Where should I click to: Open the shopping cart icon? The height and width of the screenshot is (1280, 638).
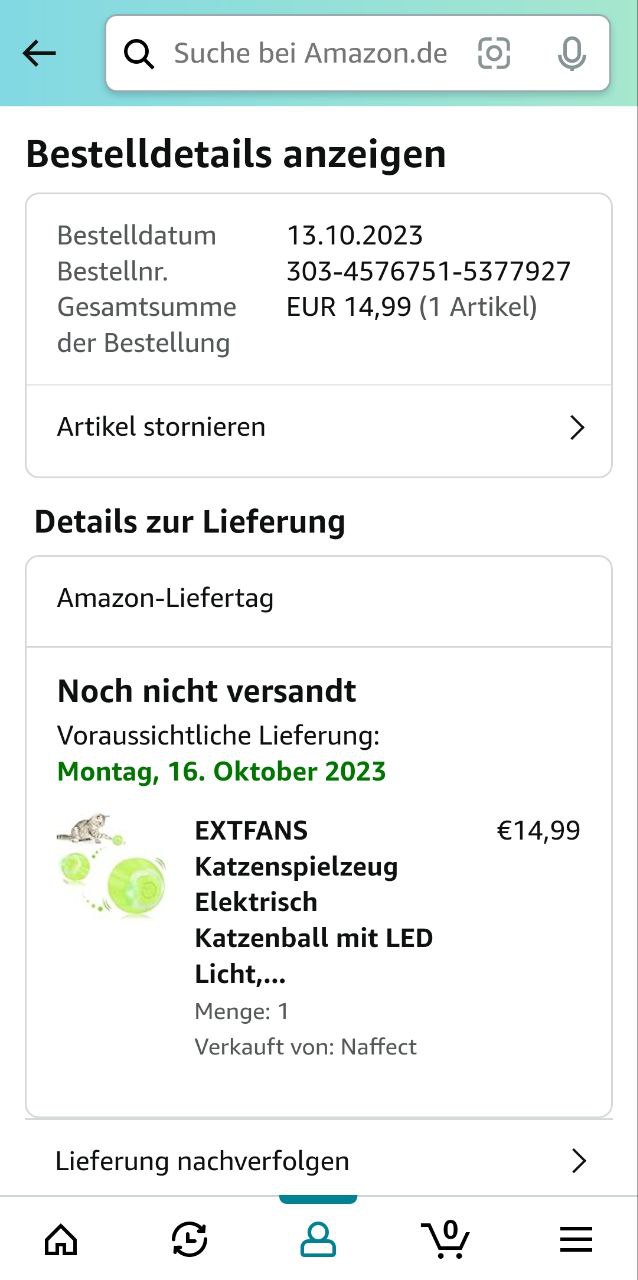pos(446,1240)
